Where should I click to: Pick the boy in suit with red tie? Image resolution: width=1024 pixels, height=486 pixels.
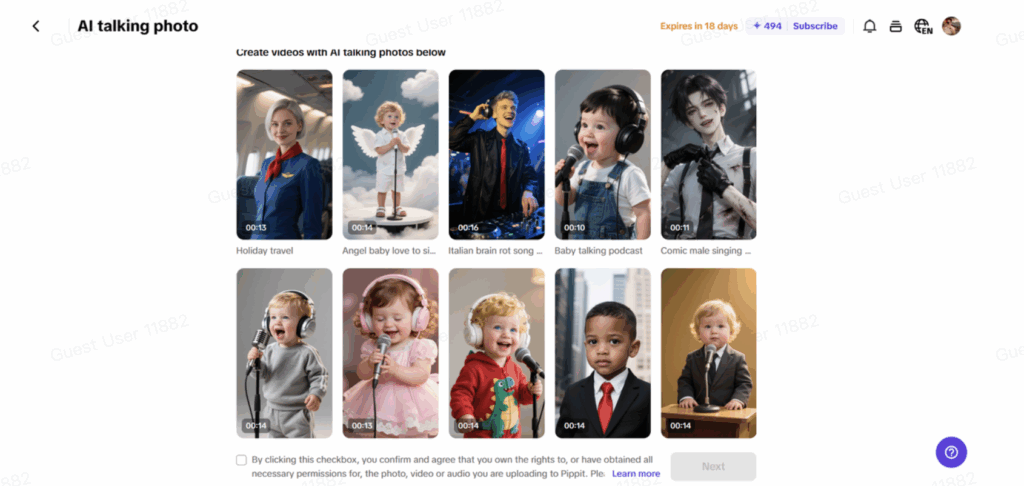click(x=603, y=353)
